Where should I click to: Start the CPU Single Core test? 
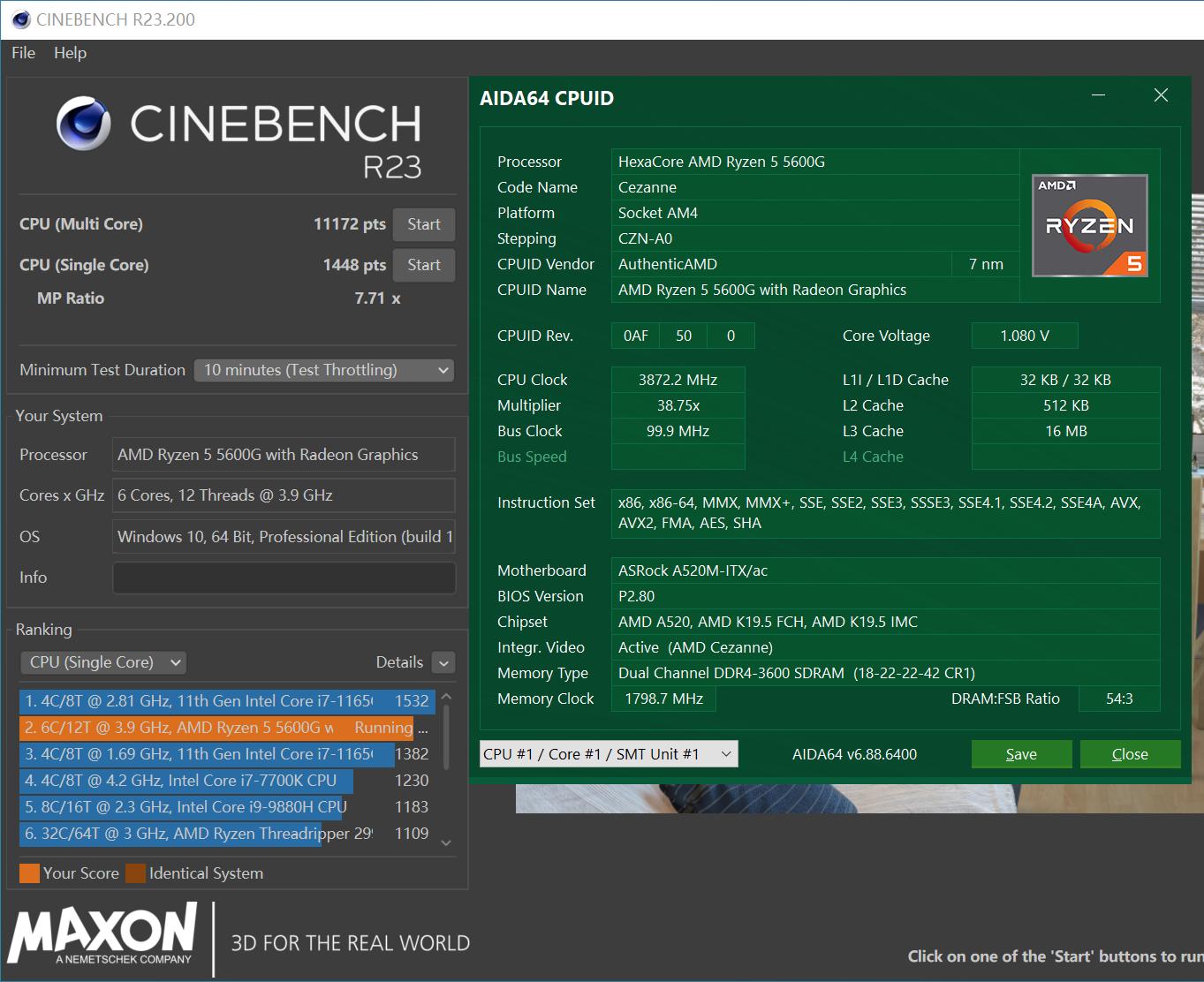coord(424,265)
